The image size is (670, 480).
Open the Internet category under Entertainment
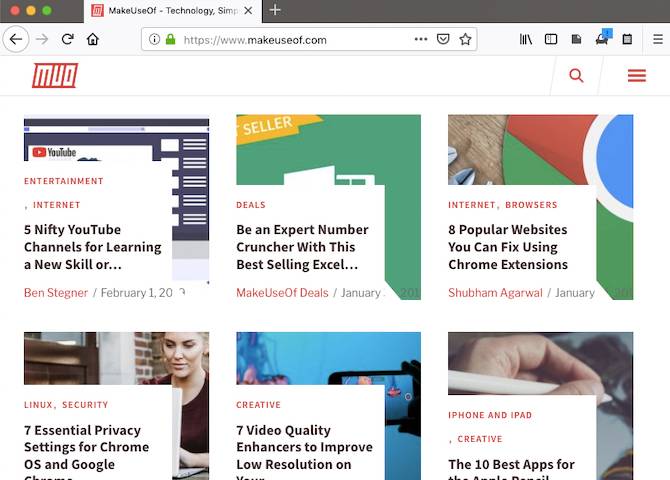[x=57, y=205]
